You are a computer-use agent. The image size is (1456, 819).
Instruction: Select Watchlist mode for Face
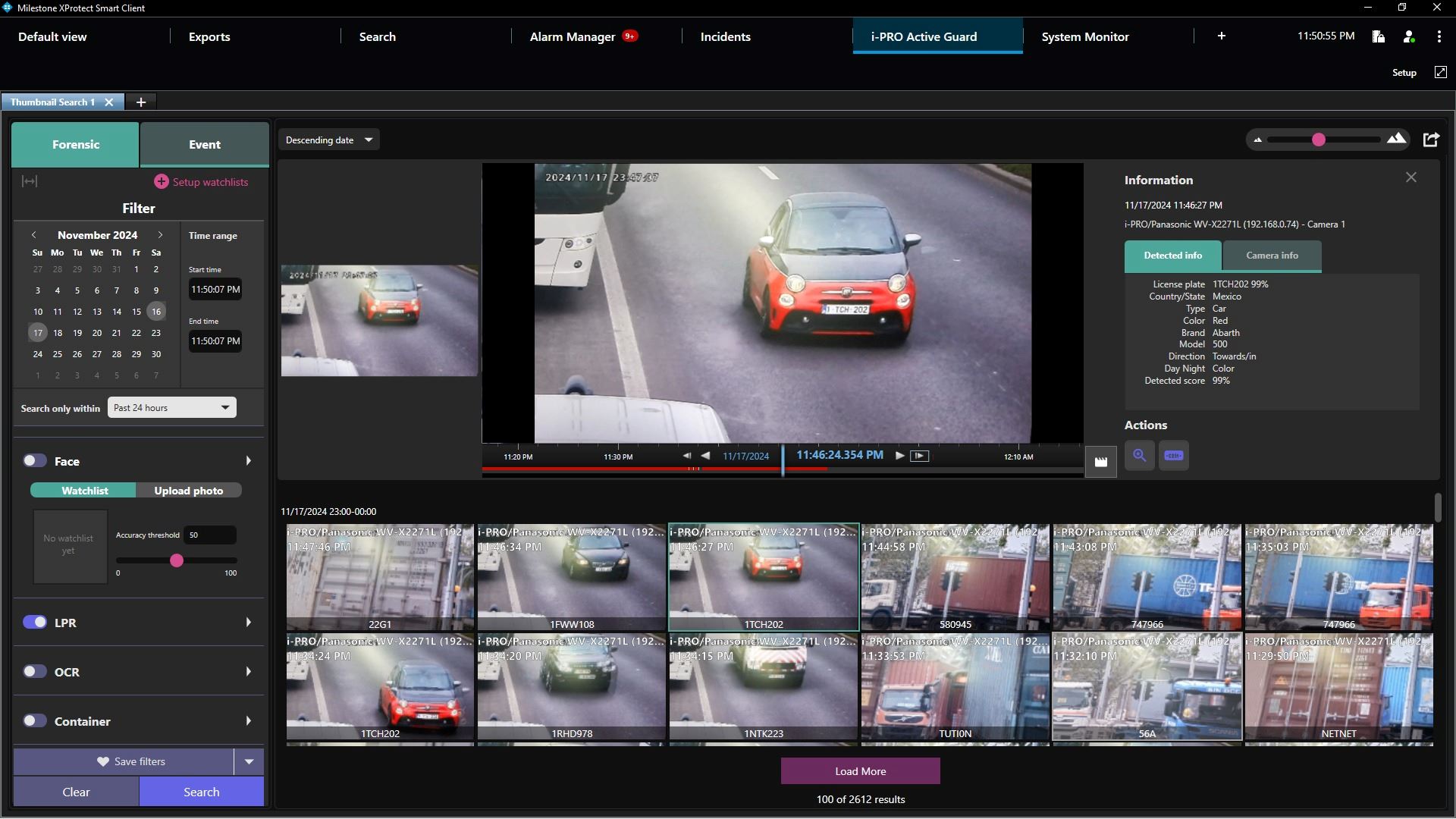pos(83,491)
